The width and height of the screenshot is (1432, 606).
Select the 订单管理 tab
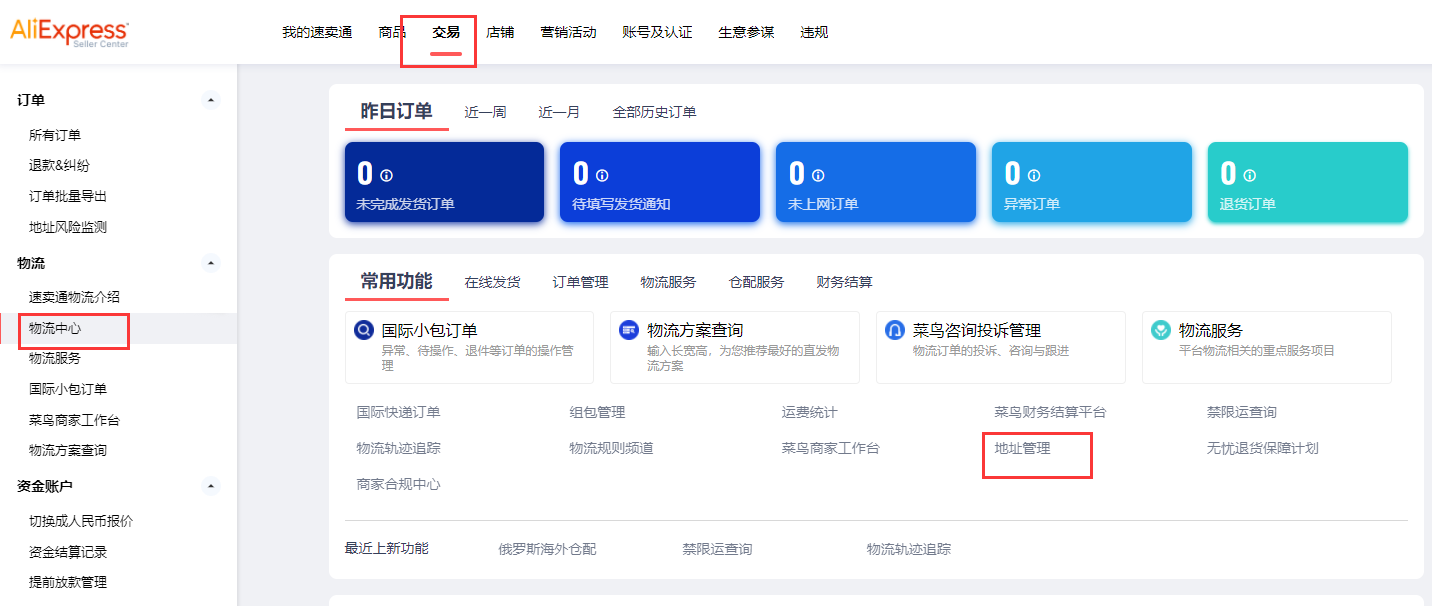coord(580,282)
